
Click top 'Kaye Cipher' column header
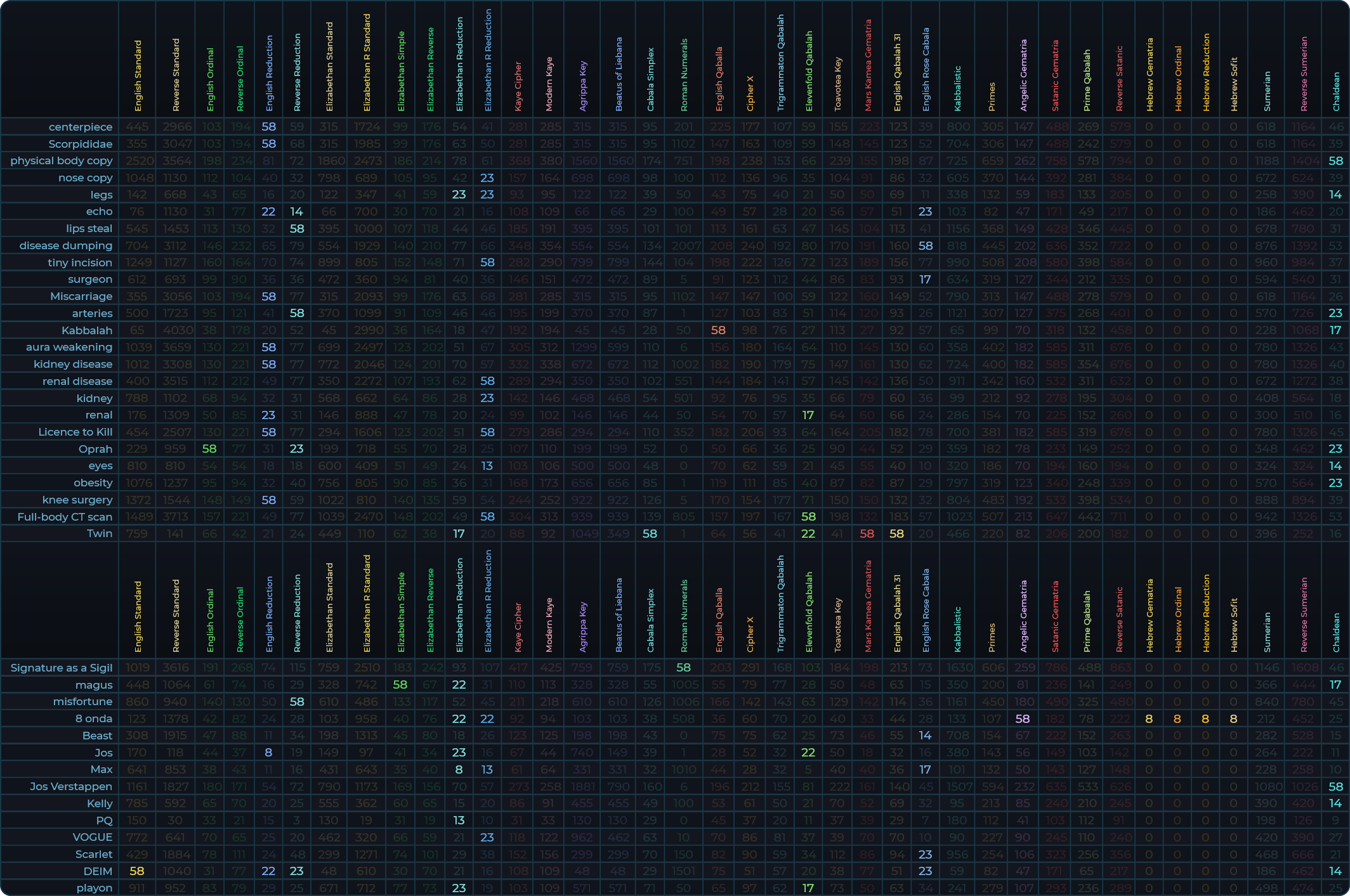[x=518, y=86]
